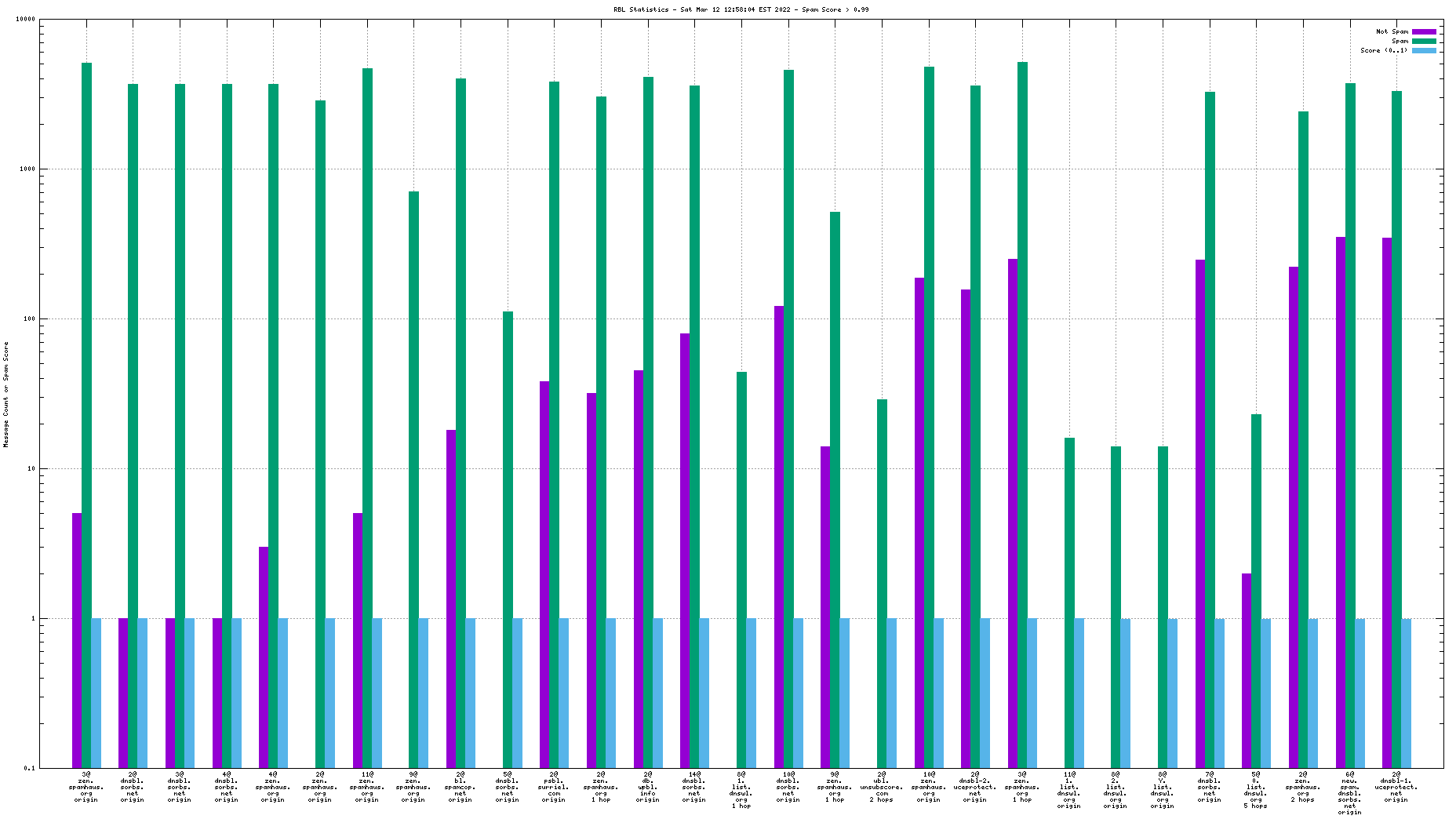The width and height of the screenshot is (1456, 819).
Task: Click the green Spam legend swatch
Action: (x=1424, y=42)
